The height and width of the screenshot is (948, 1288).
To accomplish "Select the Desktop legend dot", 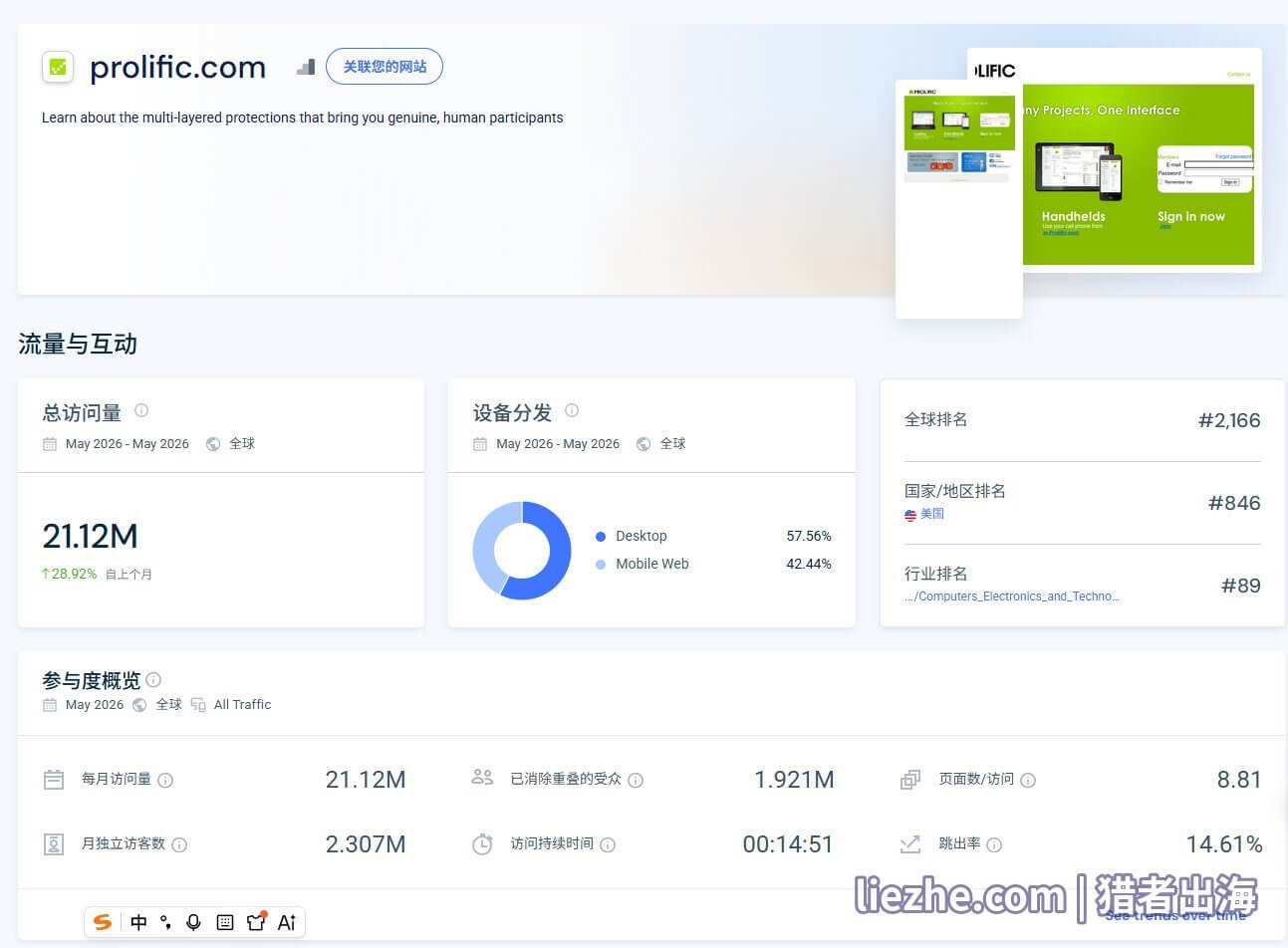I will [x=601, y=537].
